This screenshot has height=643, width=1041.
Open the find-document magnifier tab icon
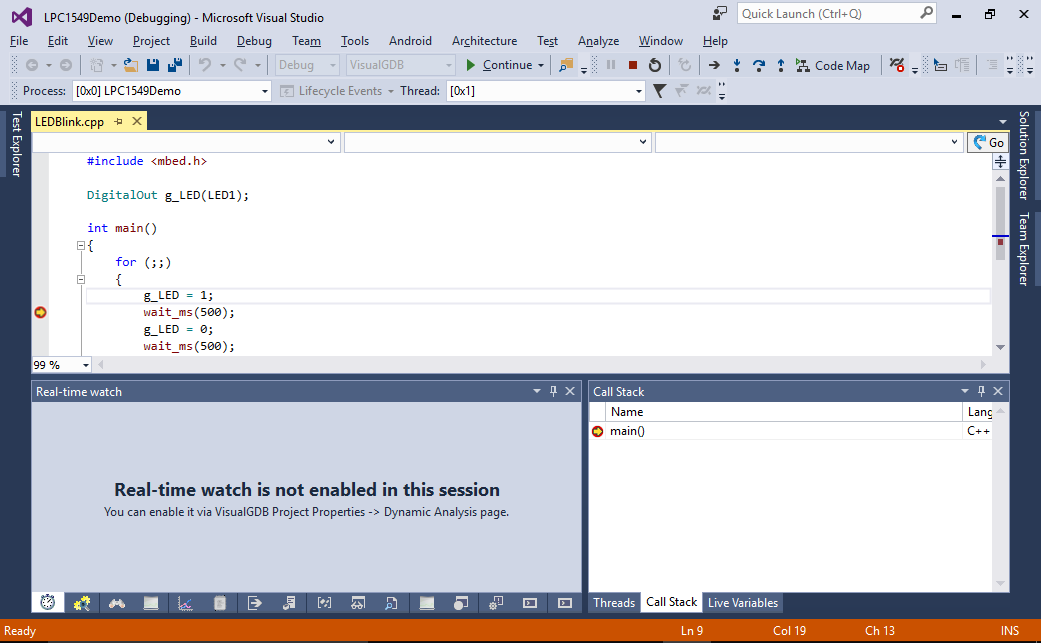(392, 603)
